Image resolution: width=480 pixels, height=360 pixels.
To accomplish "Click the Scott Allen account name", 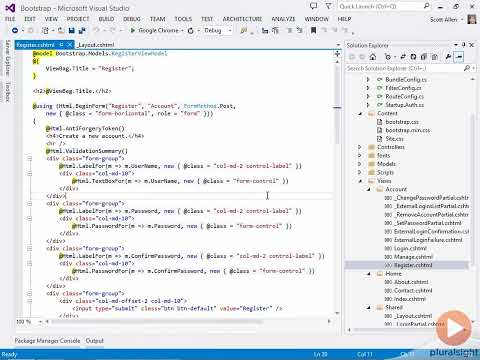I will point(444,20).
